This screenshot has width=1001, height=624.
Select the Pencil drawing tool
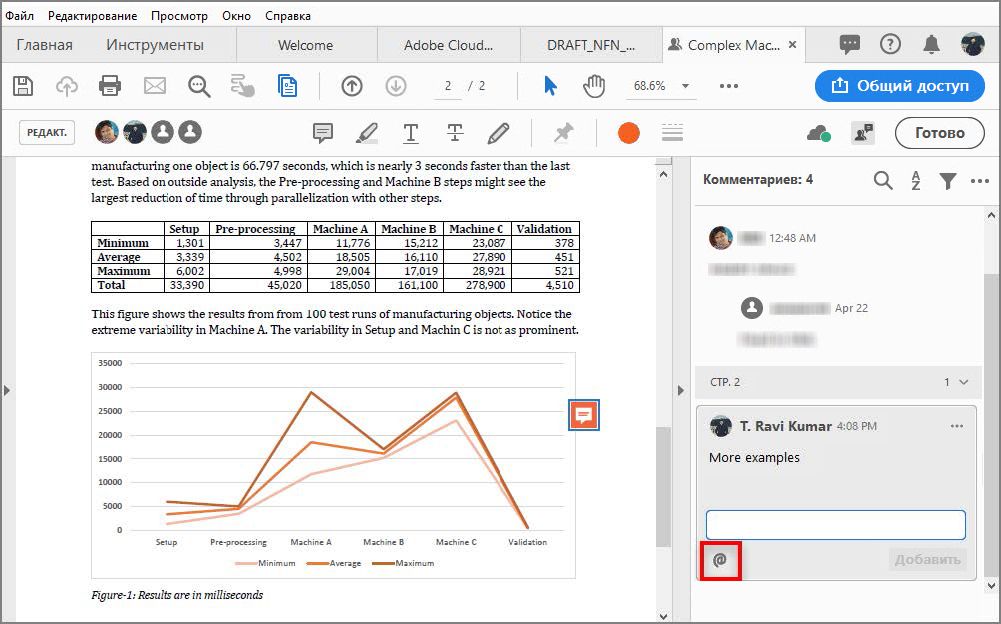(x=498, y=133)
